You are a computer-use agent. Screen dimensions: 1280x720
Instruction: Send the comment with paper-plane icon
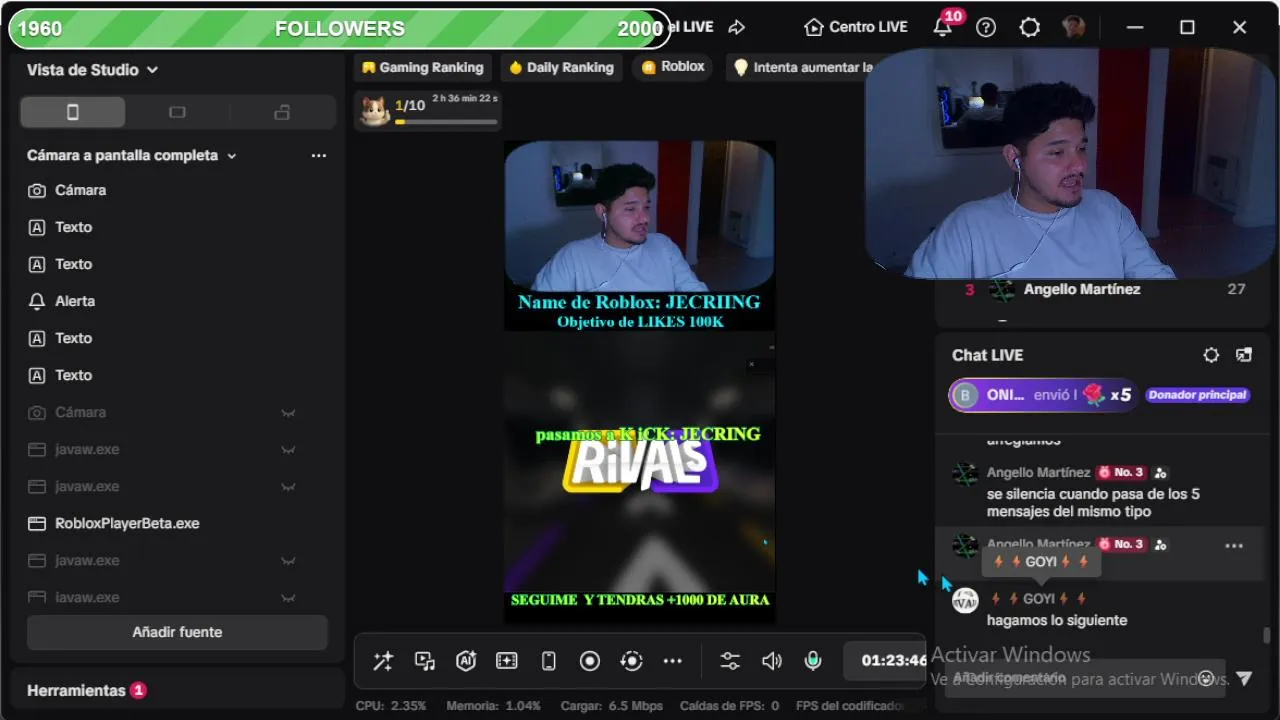1244,678
